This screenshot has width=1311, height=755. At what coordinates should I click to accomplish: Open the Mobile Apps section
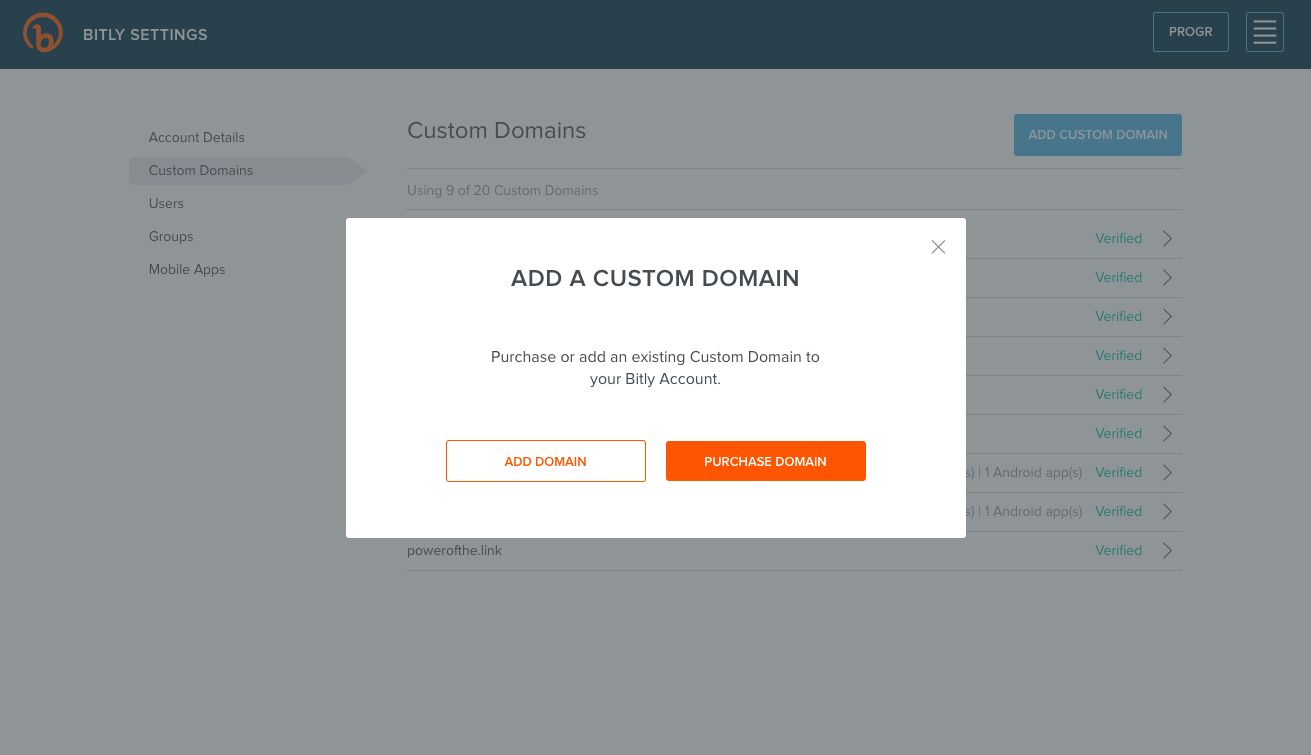pyautogui.click(x=187, y=269)
